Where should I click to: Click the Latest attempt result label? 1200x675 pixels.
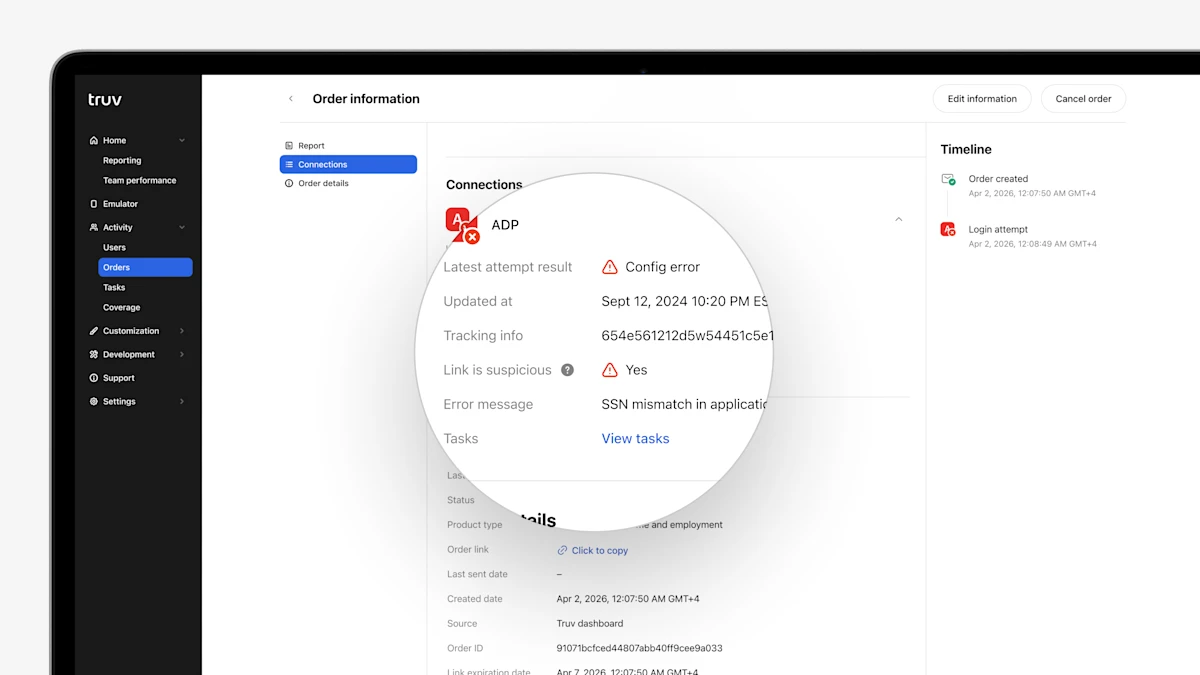point(508,267)
